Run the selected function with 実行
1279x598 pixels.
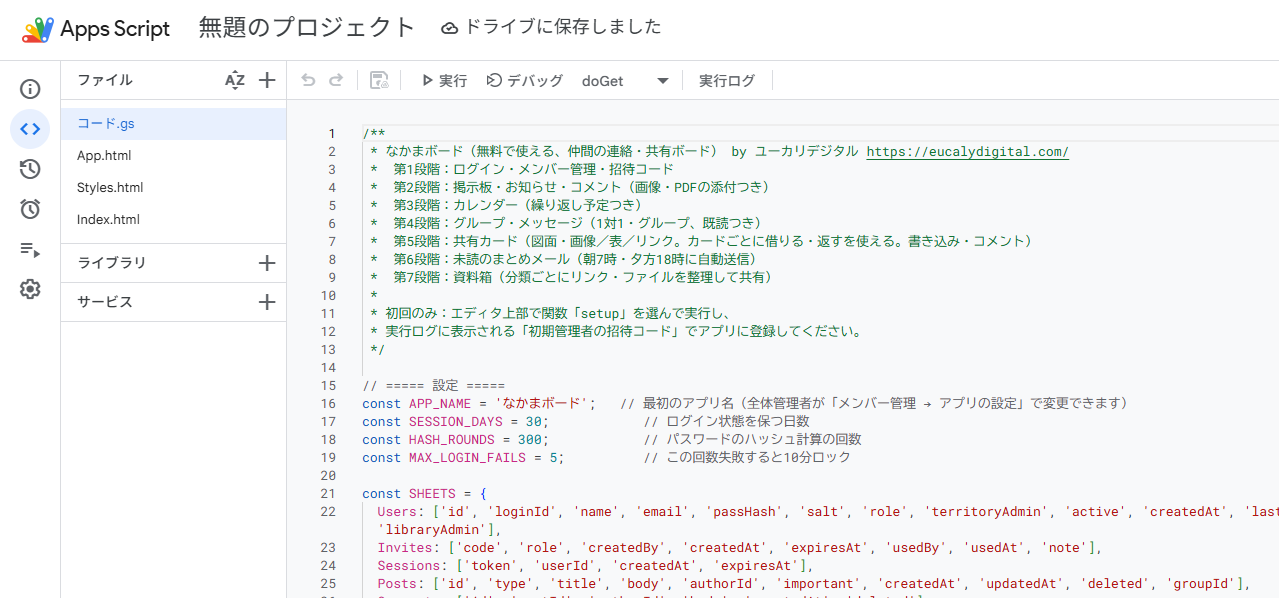tap(444, 81)
